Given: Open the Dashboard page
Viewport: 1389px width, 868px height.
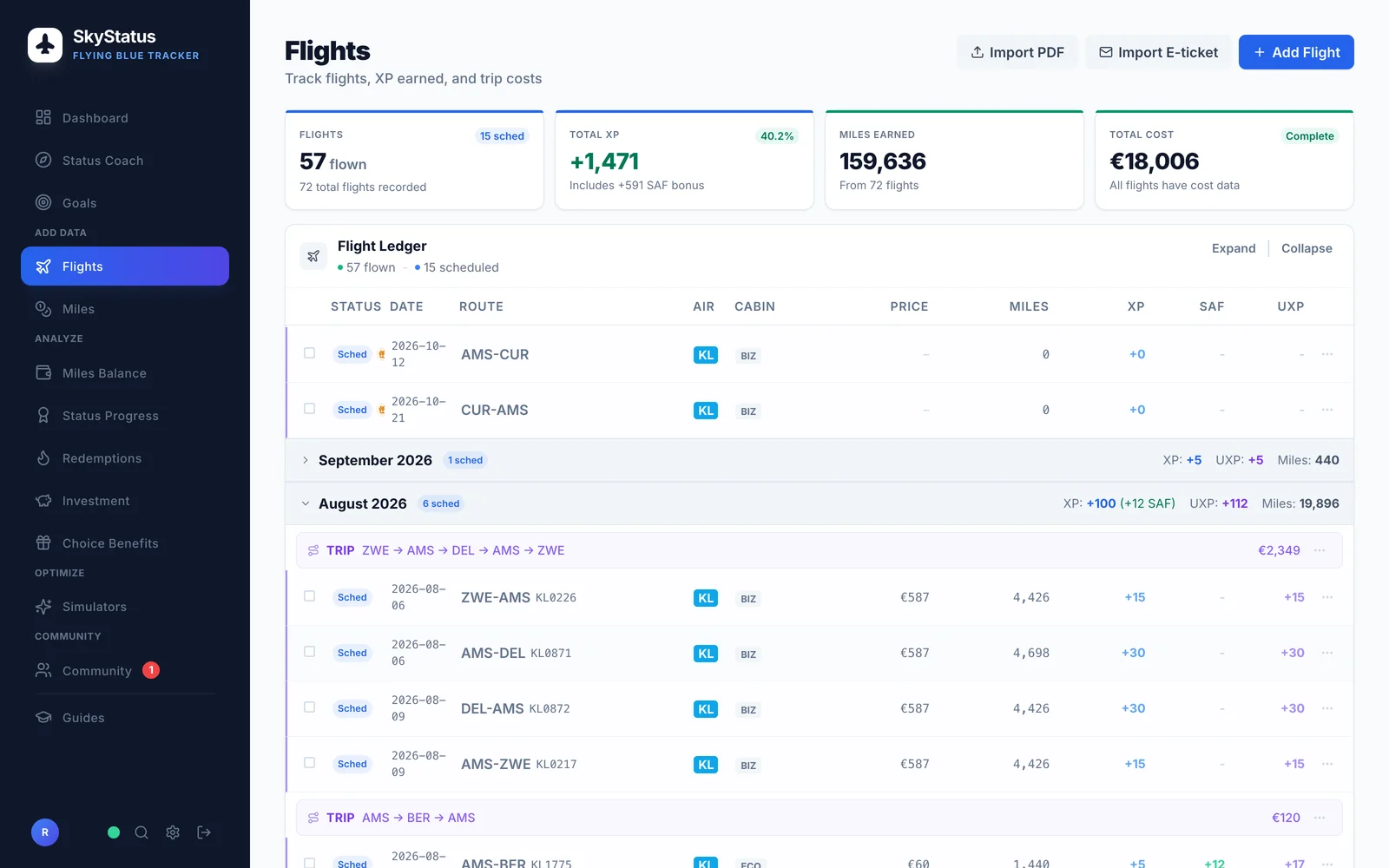Looking at the screenshot, I should [x=125, y=118].
